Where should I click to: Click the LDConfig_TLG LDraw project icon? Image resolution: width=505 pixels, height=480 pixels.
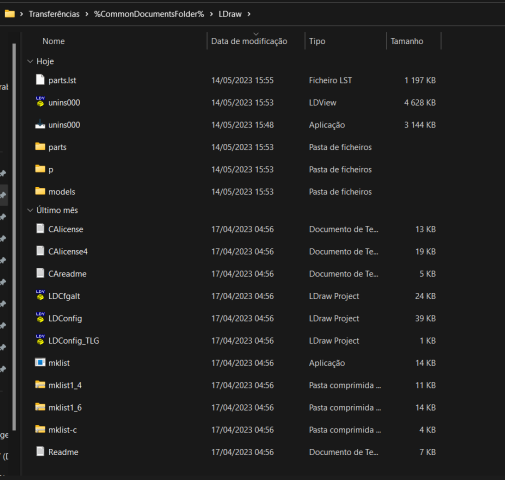(40, 340)
